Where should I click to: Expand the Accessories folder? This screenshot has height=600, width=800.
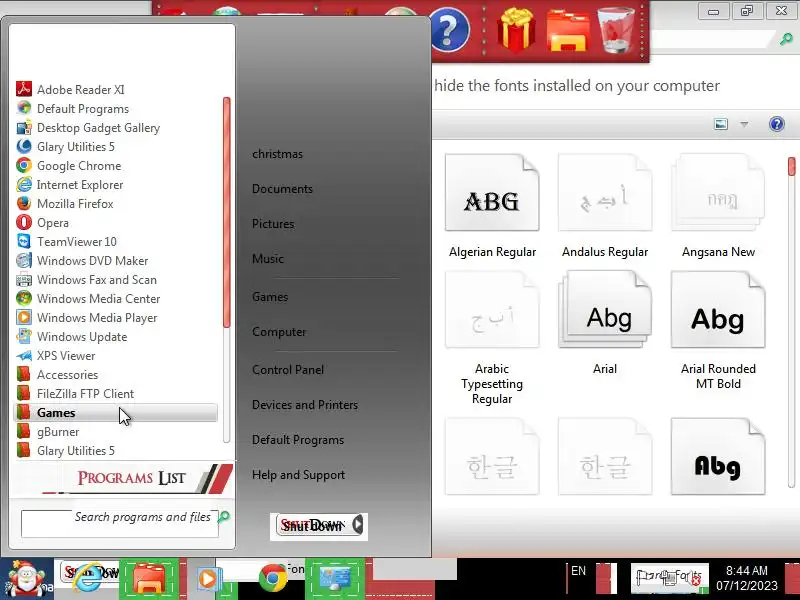click(x=57, y=374)
